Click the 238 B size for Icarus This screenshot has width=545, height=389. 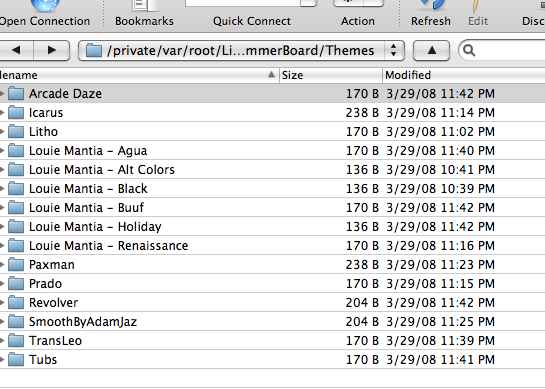(362, 112)
